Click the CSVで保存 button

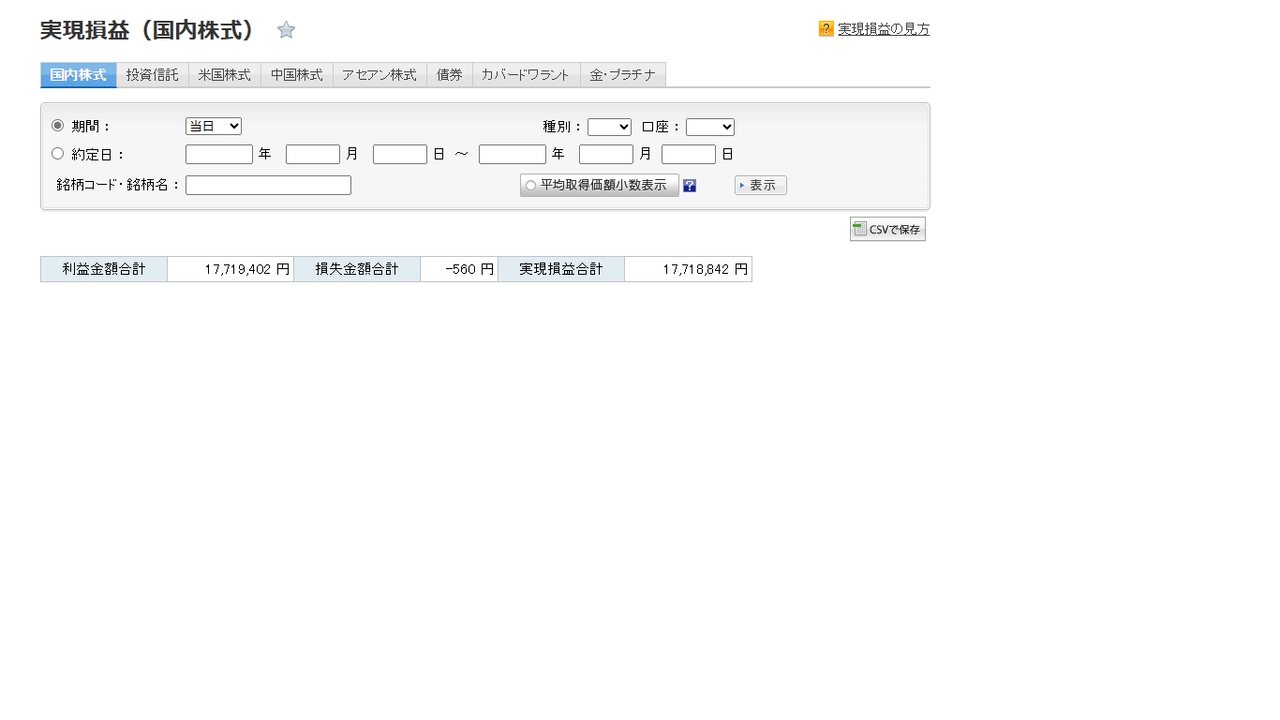(888, 229)
